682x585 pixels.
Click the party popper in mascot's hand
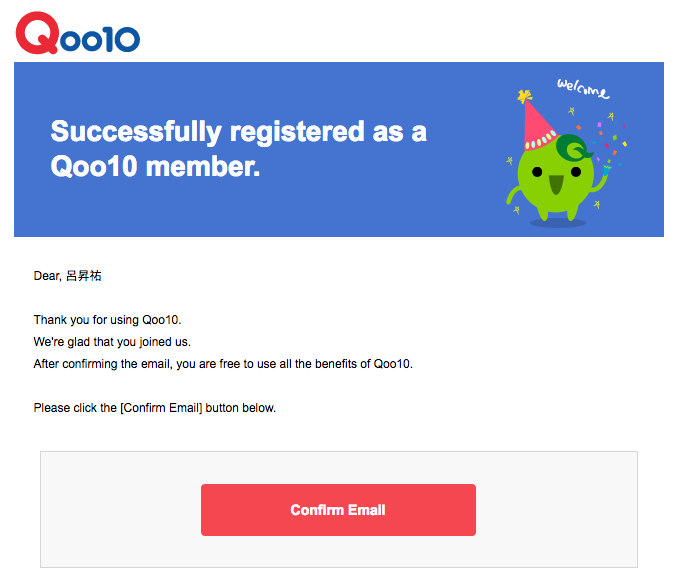click(x=606, y=169)
